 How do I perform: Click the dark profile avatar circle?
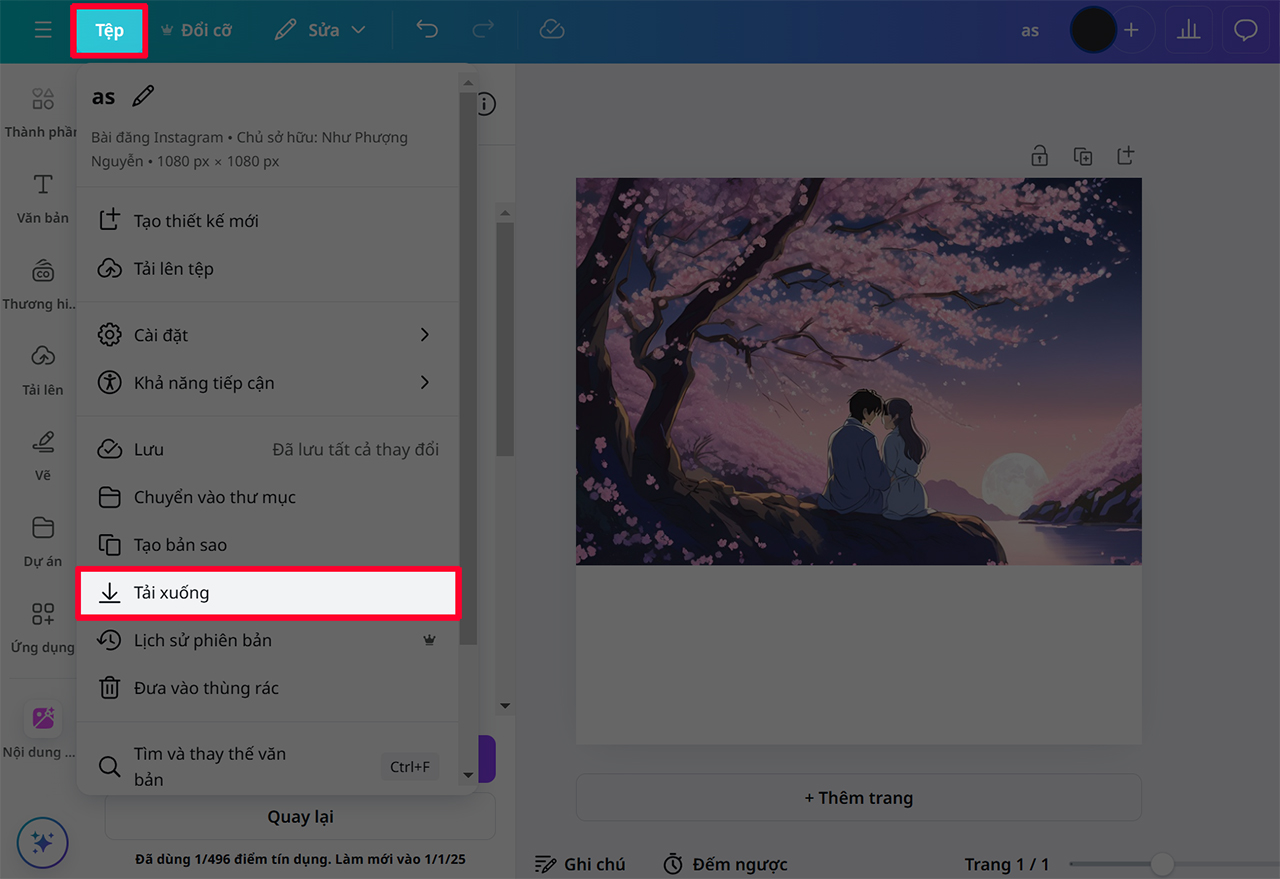click(1092, 30)
